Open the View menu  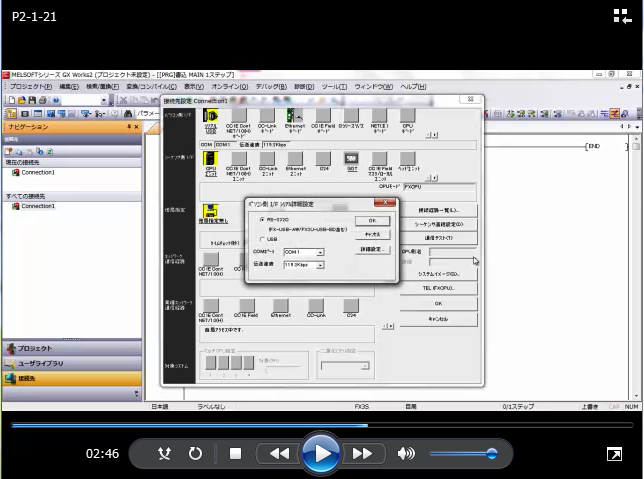[x=194, y=87]
